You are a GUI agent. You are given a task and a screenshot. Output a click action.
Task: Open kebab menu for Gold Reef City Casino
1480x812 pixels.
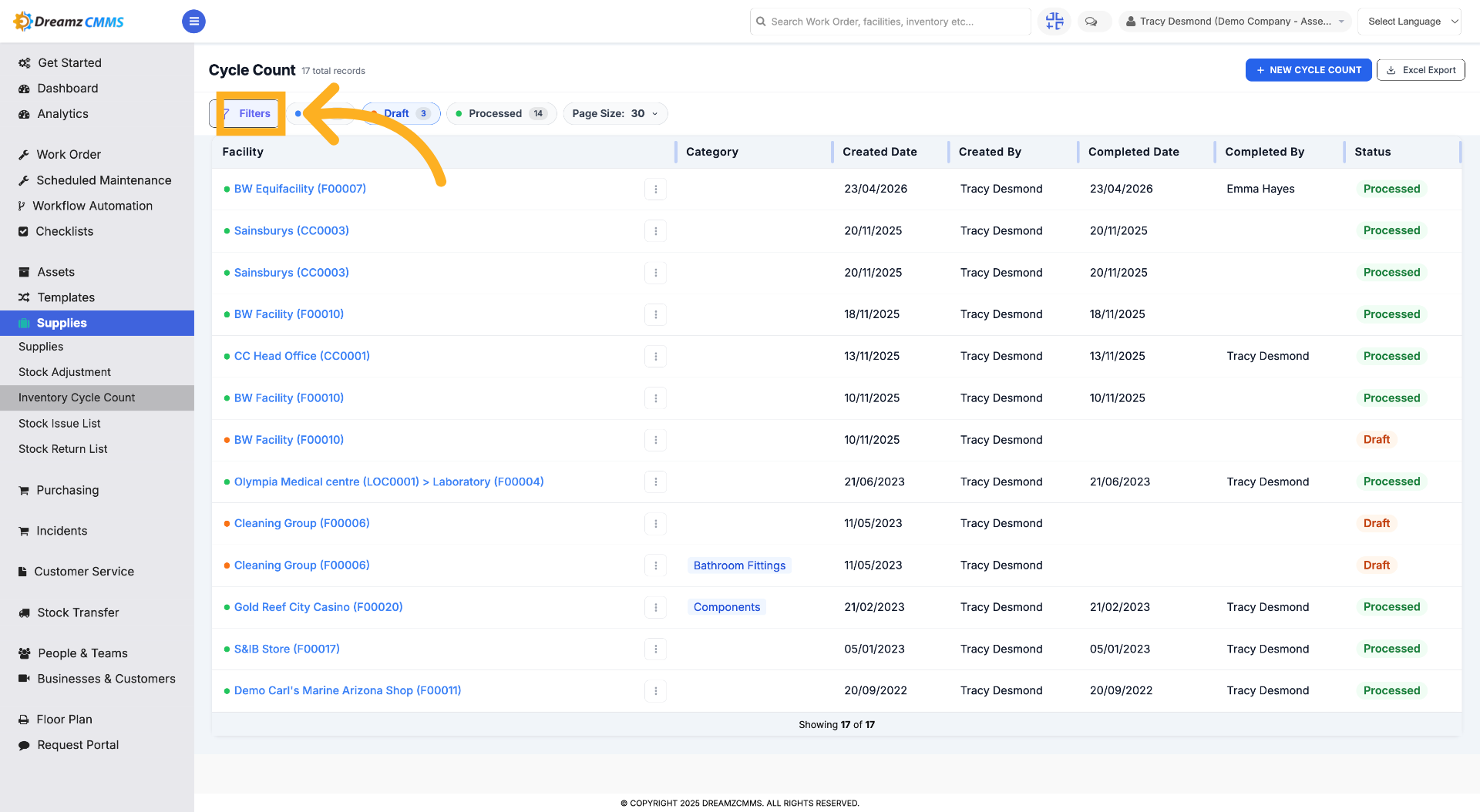(x=656, y=608)
